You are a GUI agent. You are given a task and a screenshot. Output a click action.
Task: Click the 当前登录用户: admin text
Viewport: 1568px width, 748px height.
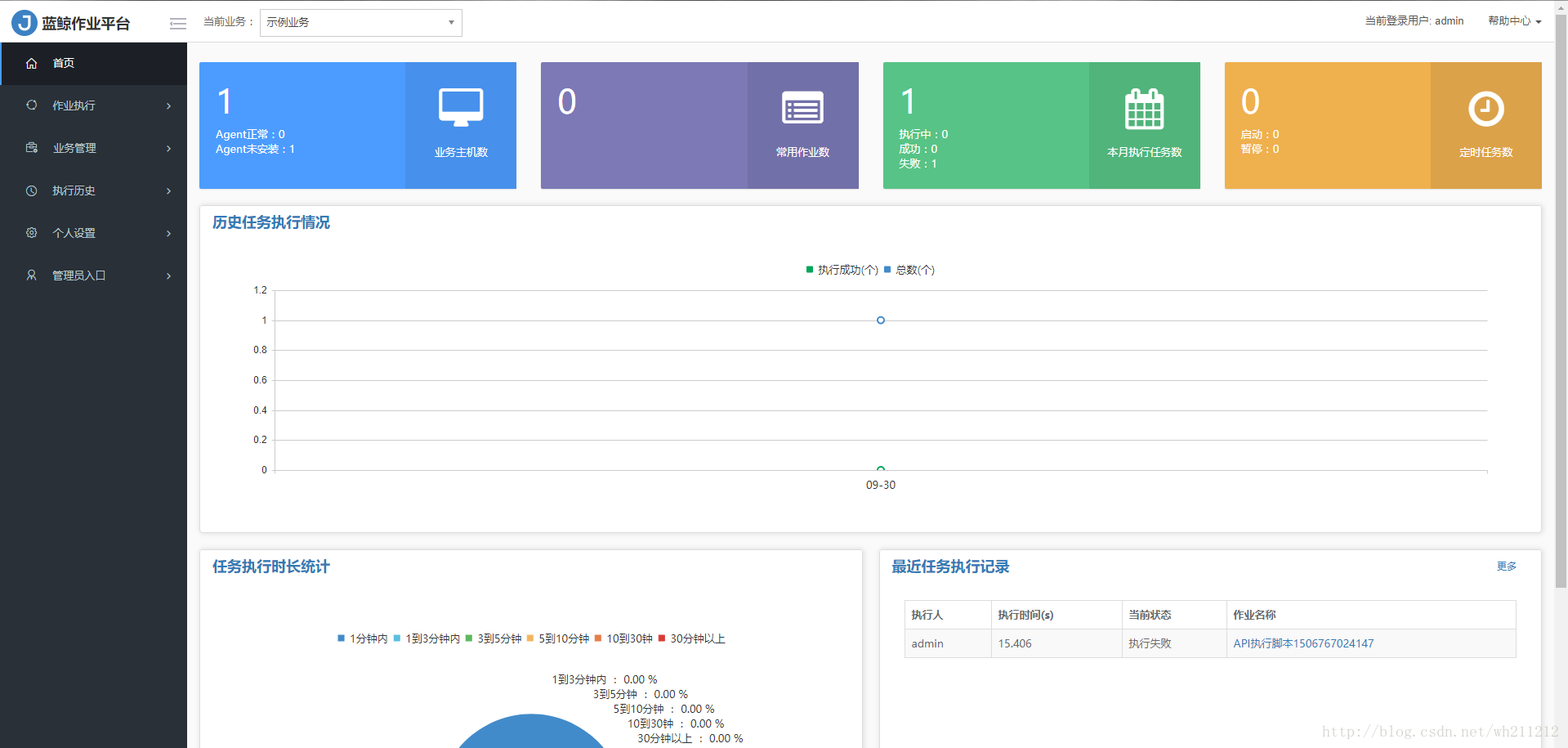pyautogui.click(x=1414, y=21)
